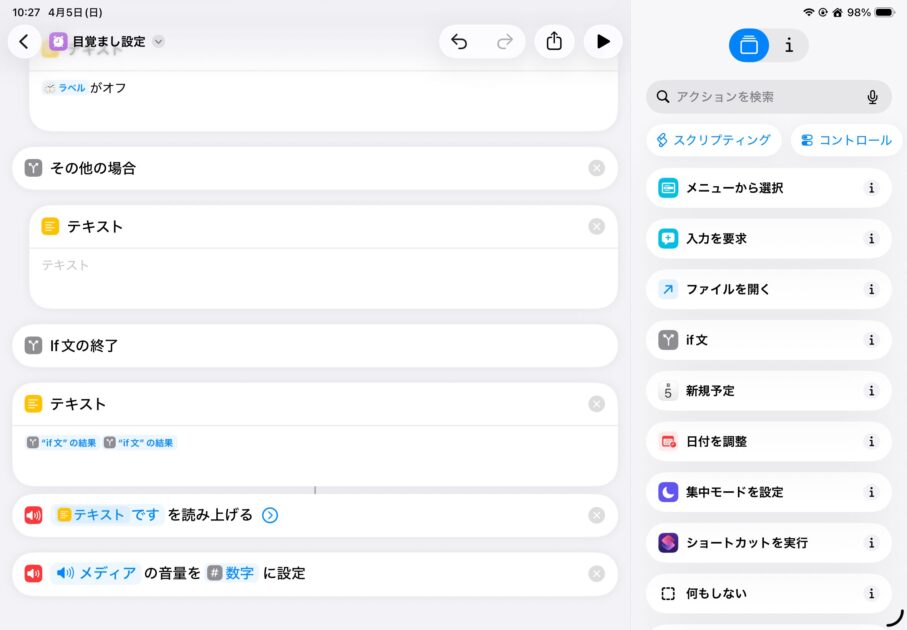Tap the undo arrow icon

[459, 42]
